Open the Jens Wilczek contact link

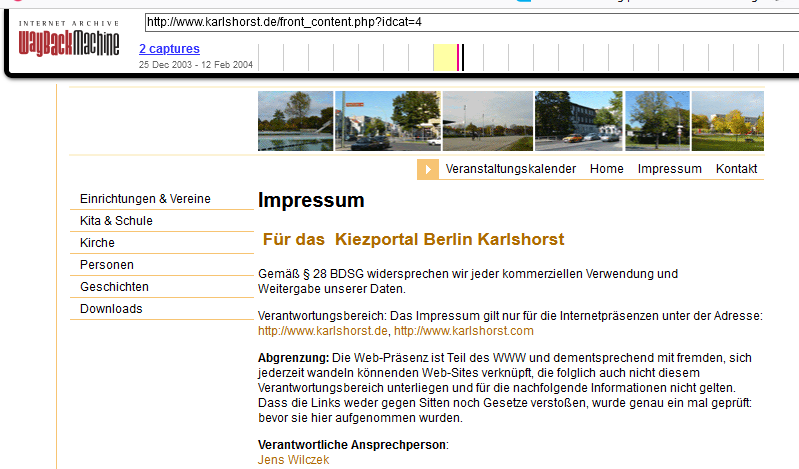pyautogui.click(x=294, y=460)
